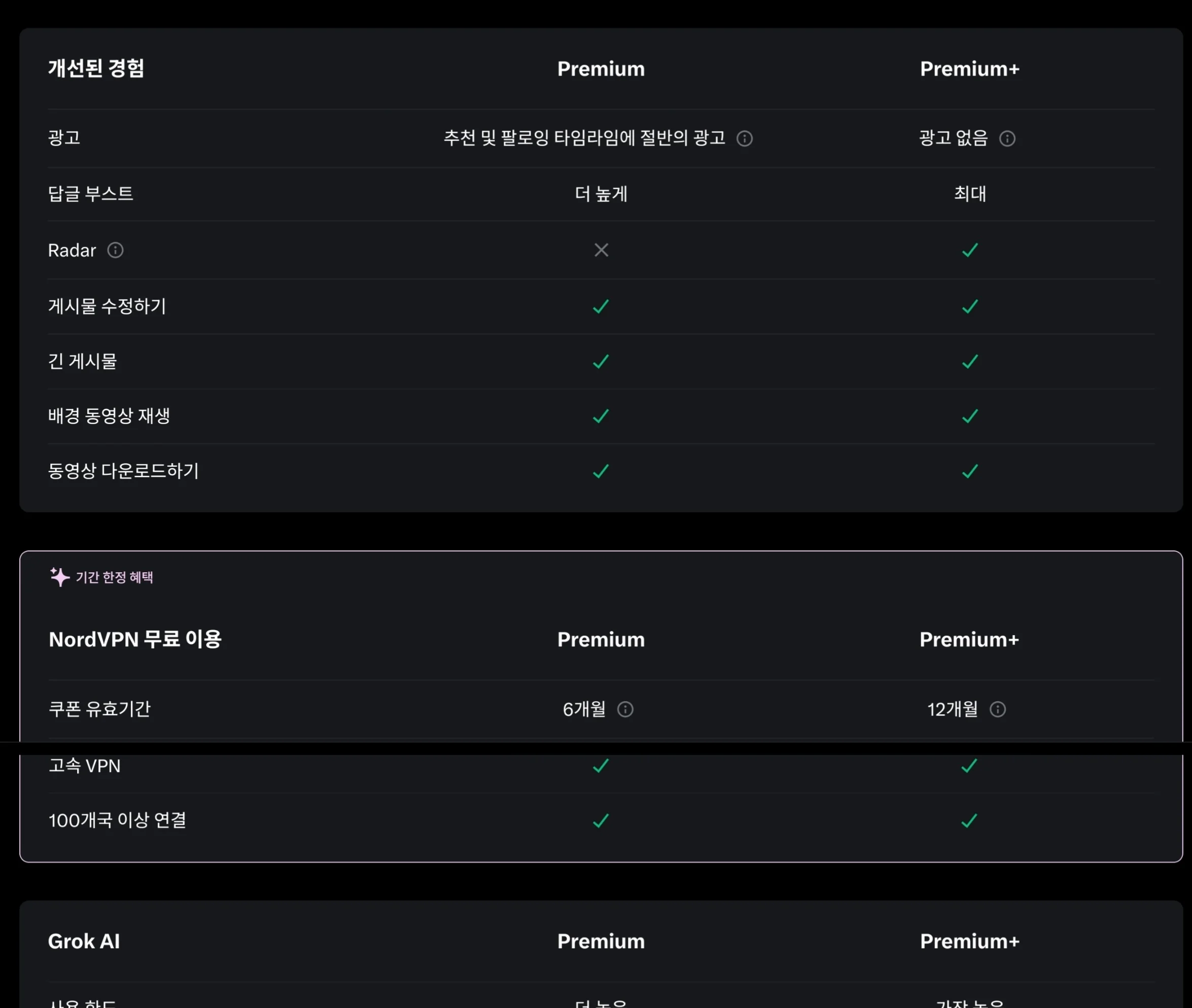
Task: Click info icon next to 광고 없음
Action: click(x=1007, y=138)
